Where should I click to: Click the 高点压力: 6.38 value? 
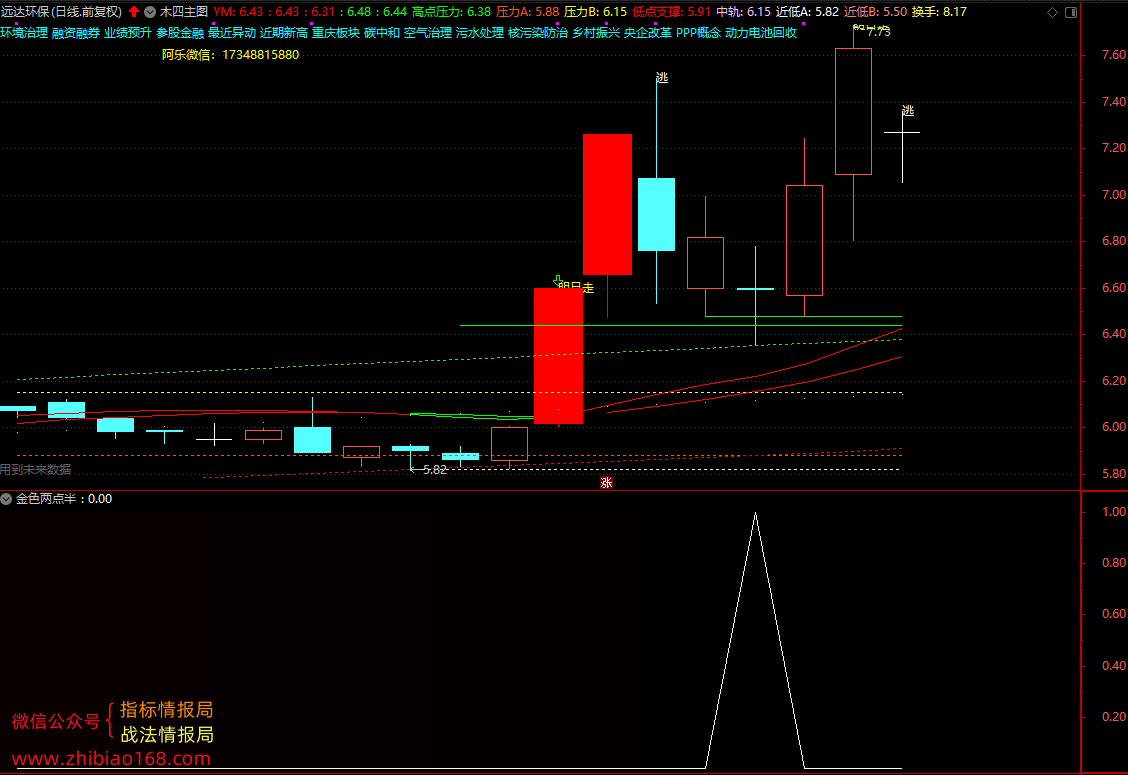point(451,12)
